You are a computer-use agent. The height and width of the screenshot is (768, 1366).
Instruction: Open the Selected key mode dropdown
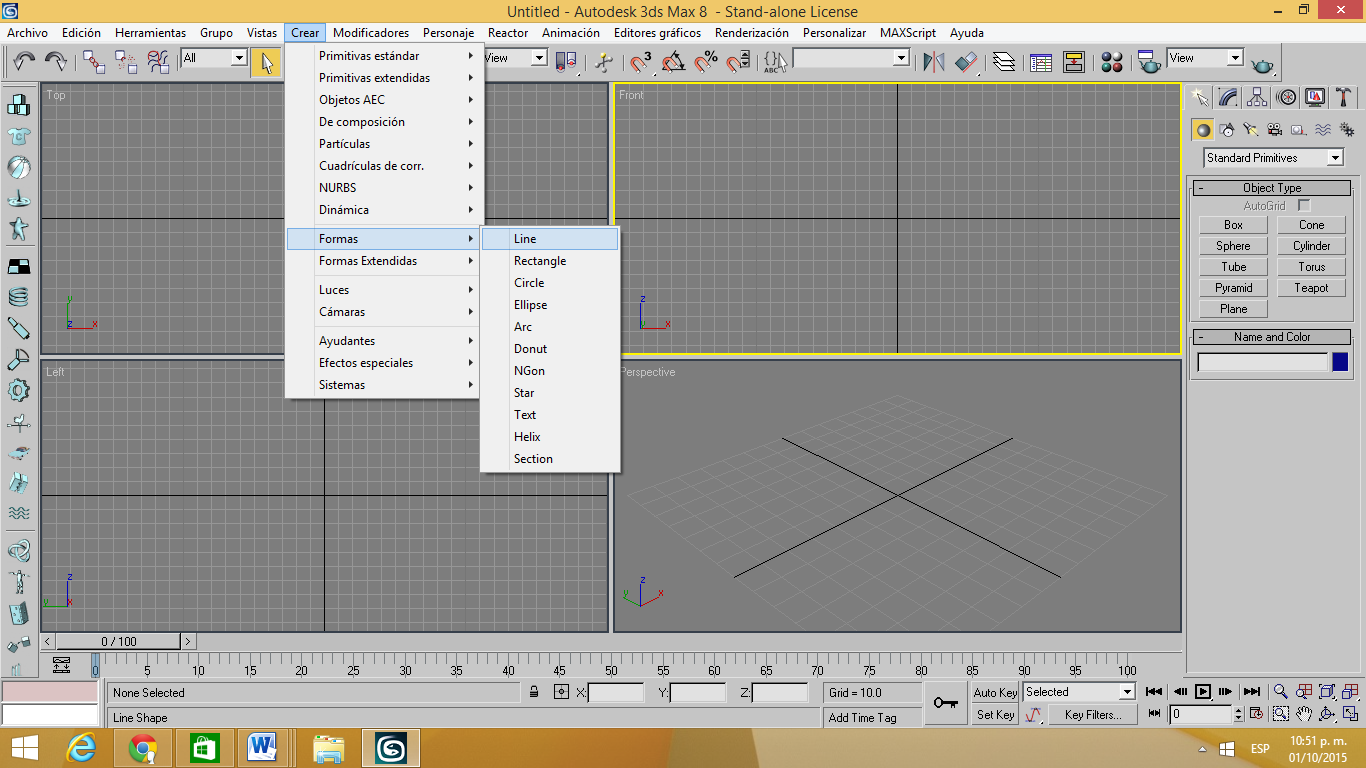click(x=1079, y=692)
